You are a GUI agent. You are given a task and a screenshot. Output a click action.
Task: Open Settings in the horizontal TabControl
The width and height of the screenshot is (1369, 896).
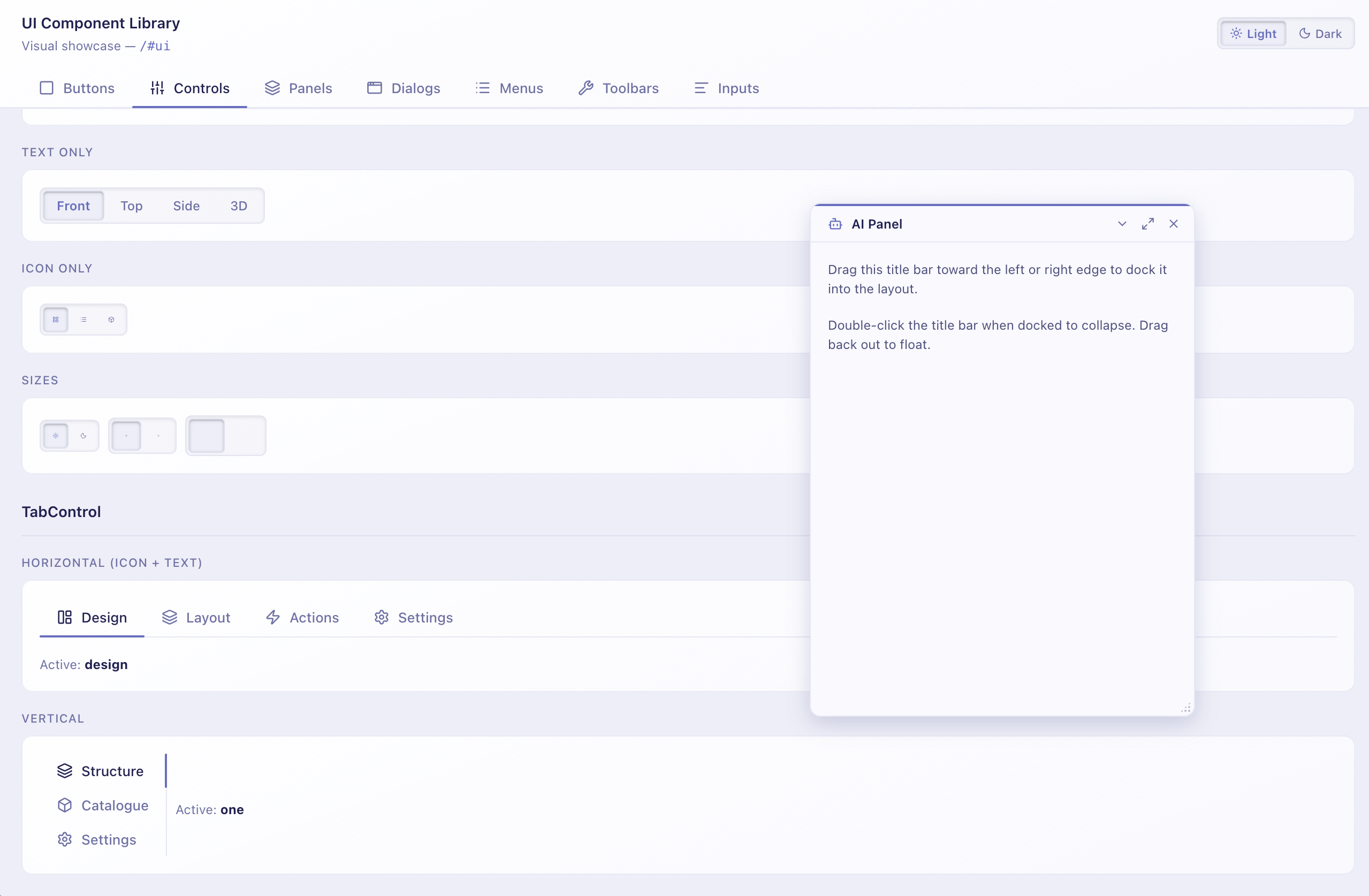point(414,618)
